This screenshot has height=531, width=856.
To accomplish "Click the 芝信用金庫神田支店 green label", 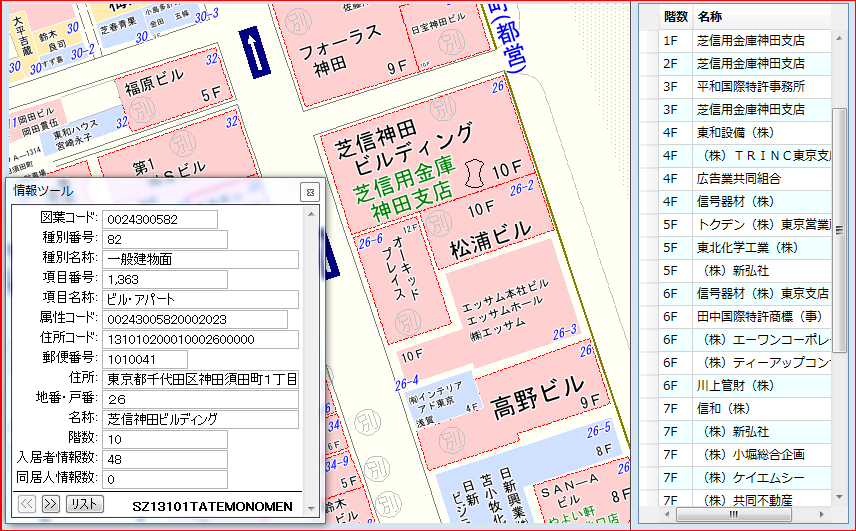I will click(404, 188).
